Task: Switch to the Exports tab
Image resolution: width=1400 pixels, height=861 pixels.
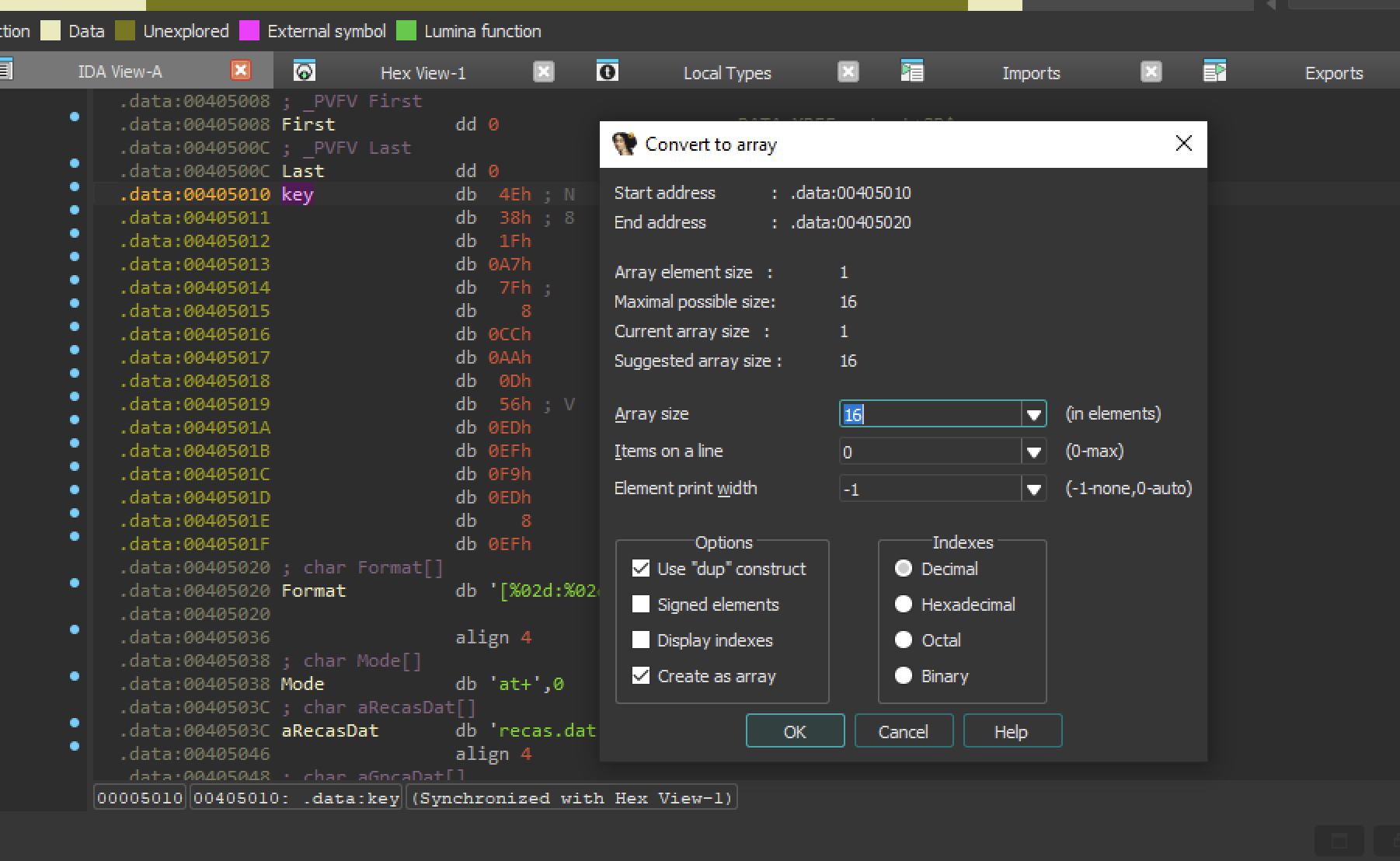Action: pos(1334,73)
